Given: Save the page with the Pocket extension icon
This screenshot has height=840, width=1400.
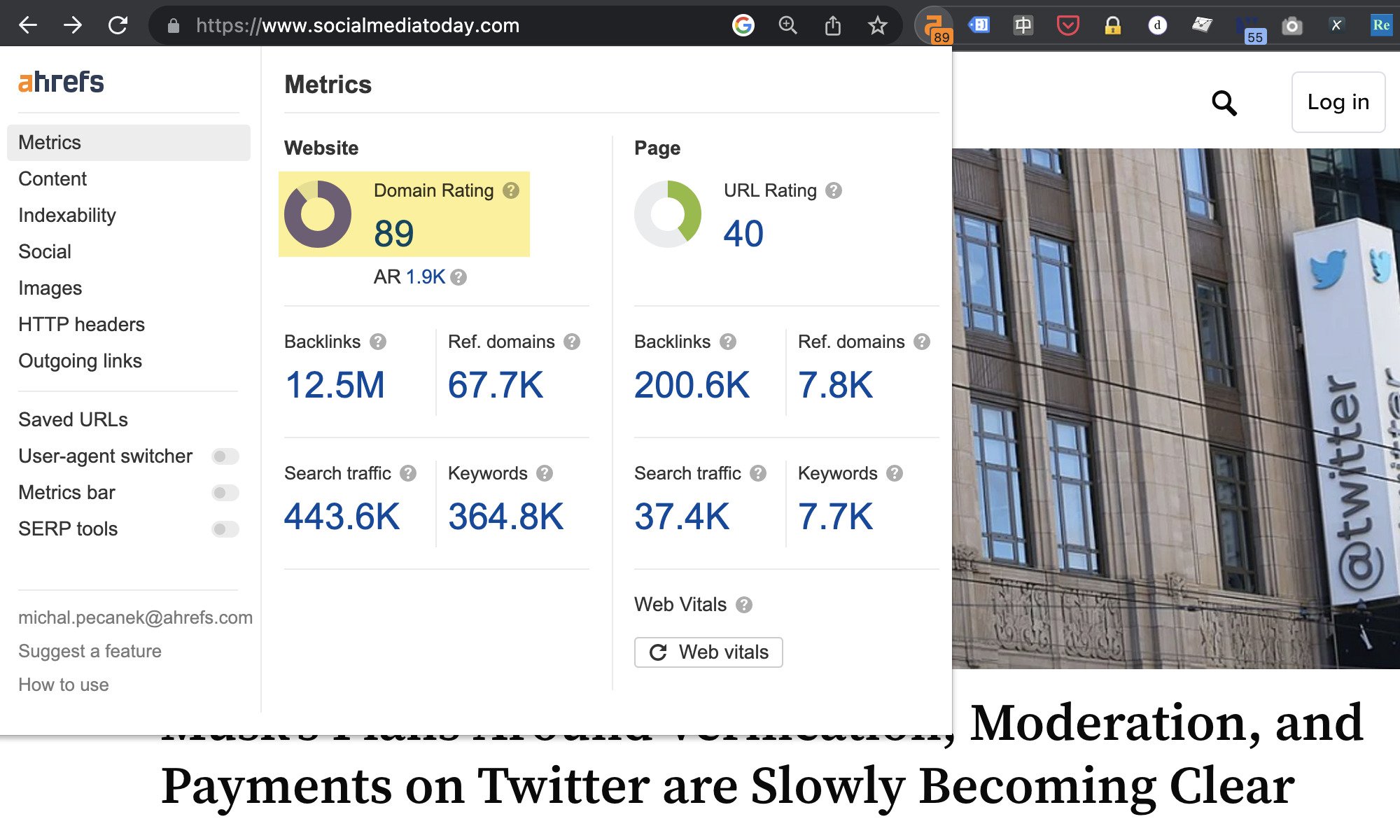Looking at the screenshot, I should 1068,26.
